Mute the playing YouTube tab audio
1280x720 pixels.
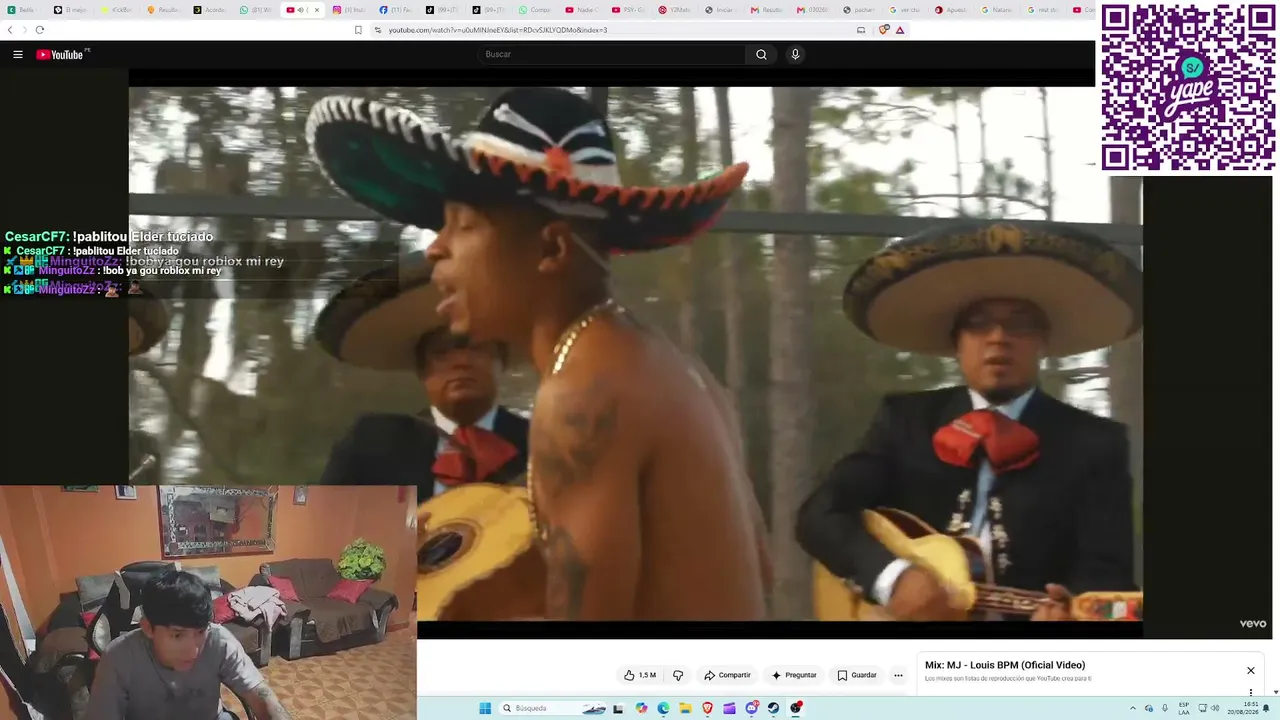click(x=301, y=10)
